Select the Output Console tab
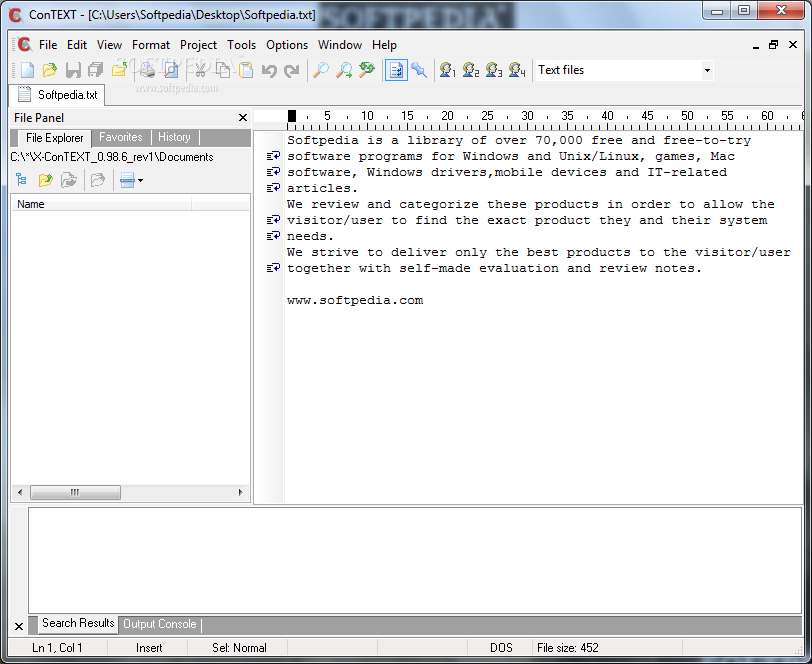The image size is (812, 664). 160,624
